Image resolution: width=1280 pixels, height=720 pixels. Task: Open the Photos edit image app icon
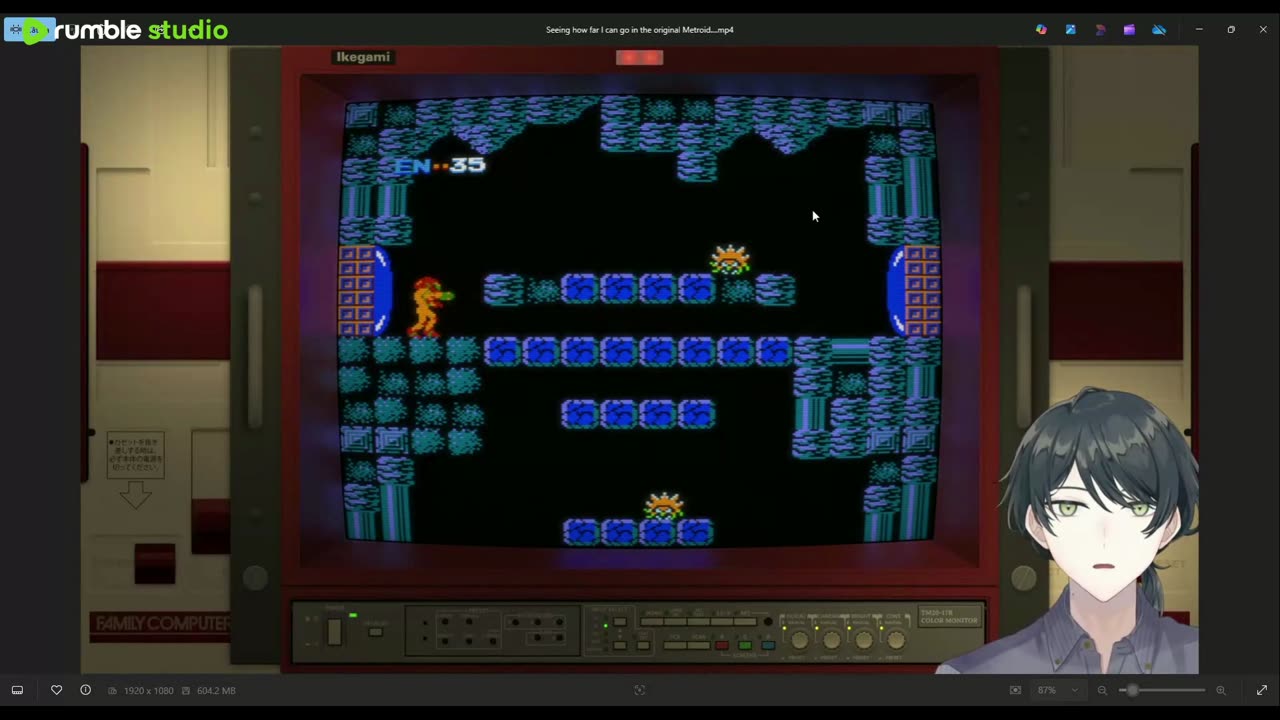[1071, 30]
